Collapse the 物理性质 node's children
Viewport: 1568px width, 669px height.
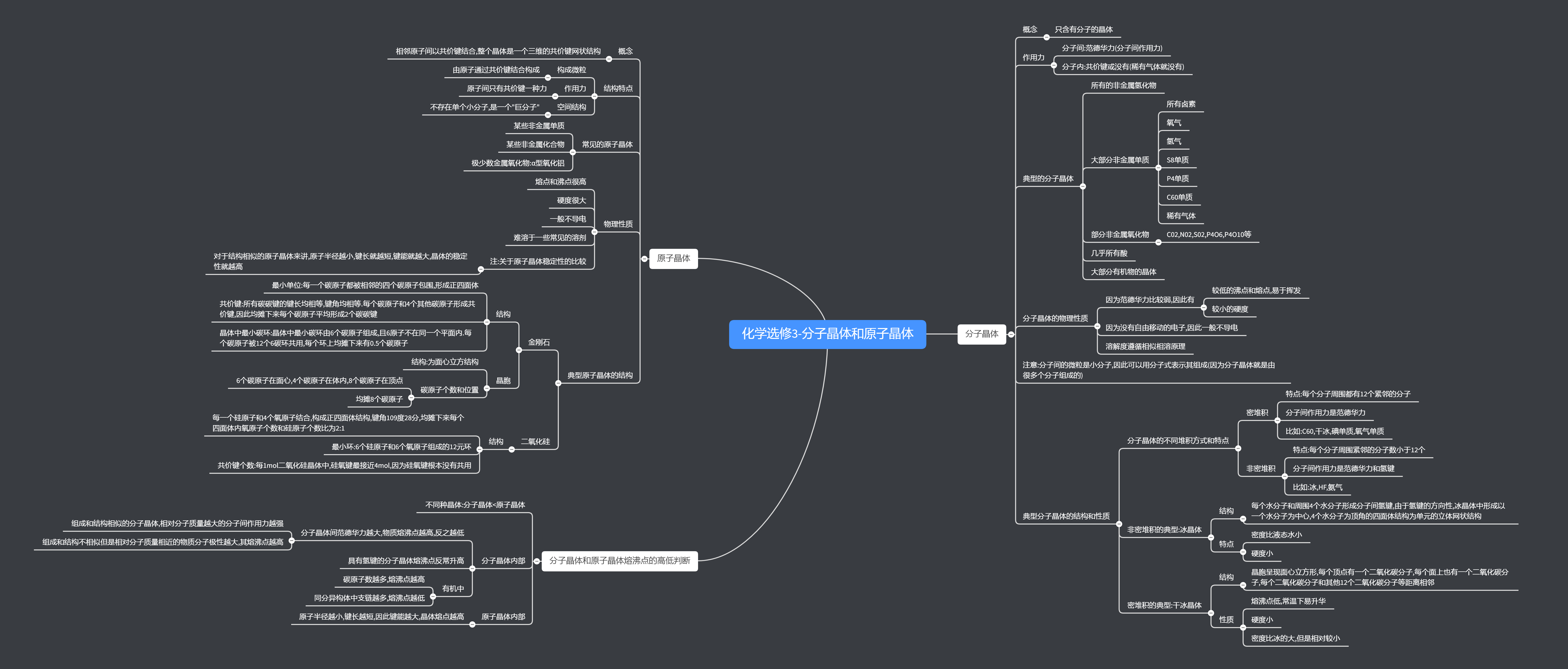595,232
